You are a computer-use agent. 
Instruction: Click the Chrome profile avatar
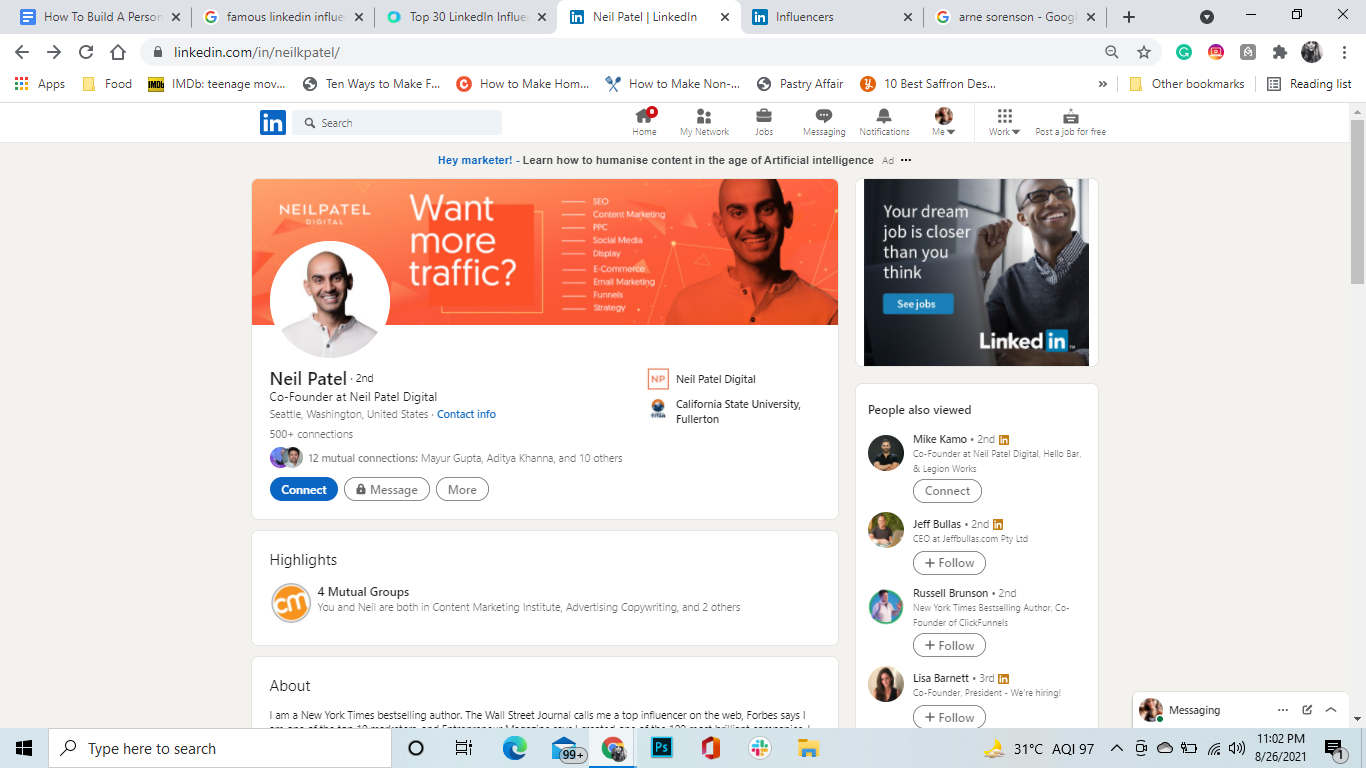point(1312,52)
